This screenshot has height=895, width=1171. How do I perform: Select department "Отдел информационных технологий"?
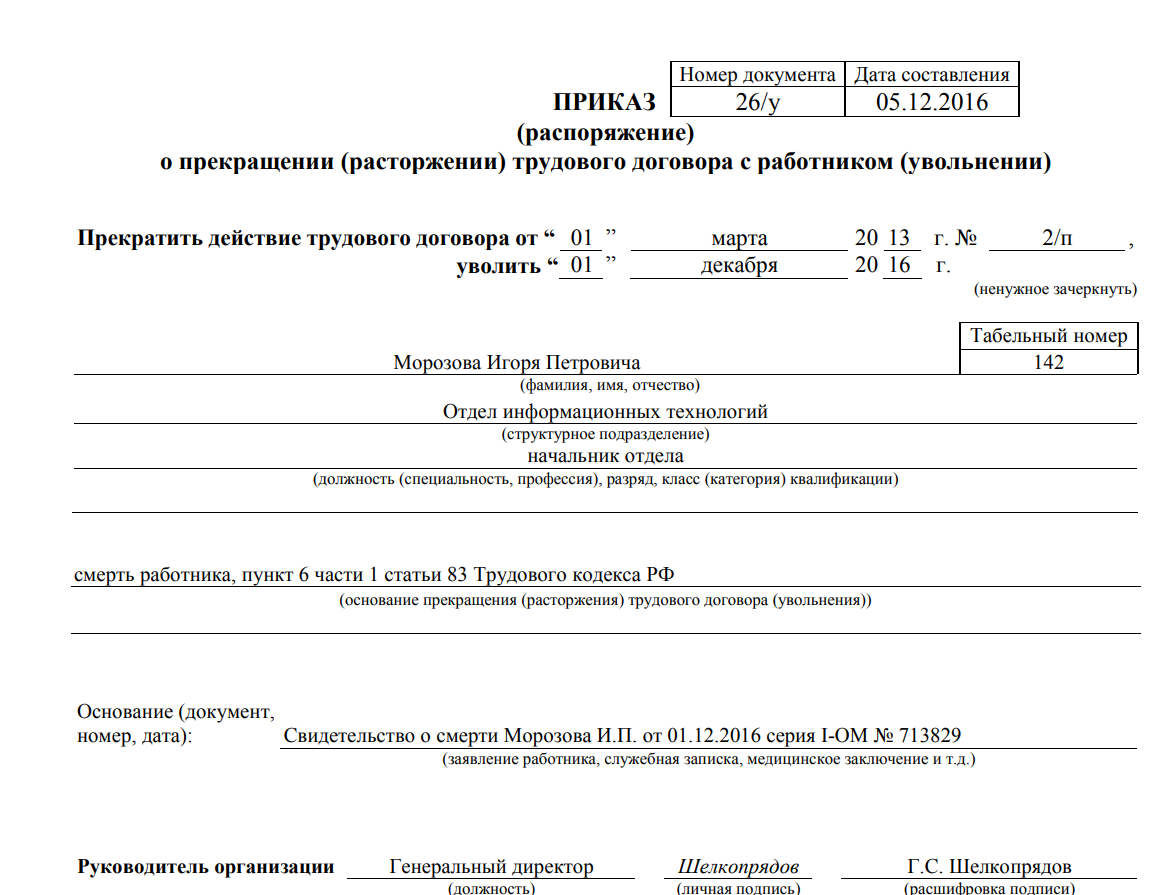pyautogui.click(x=605, y=411)
